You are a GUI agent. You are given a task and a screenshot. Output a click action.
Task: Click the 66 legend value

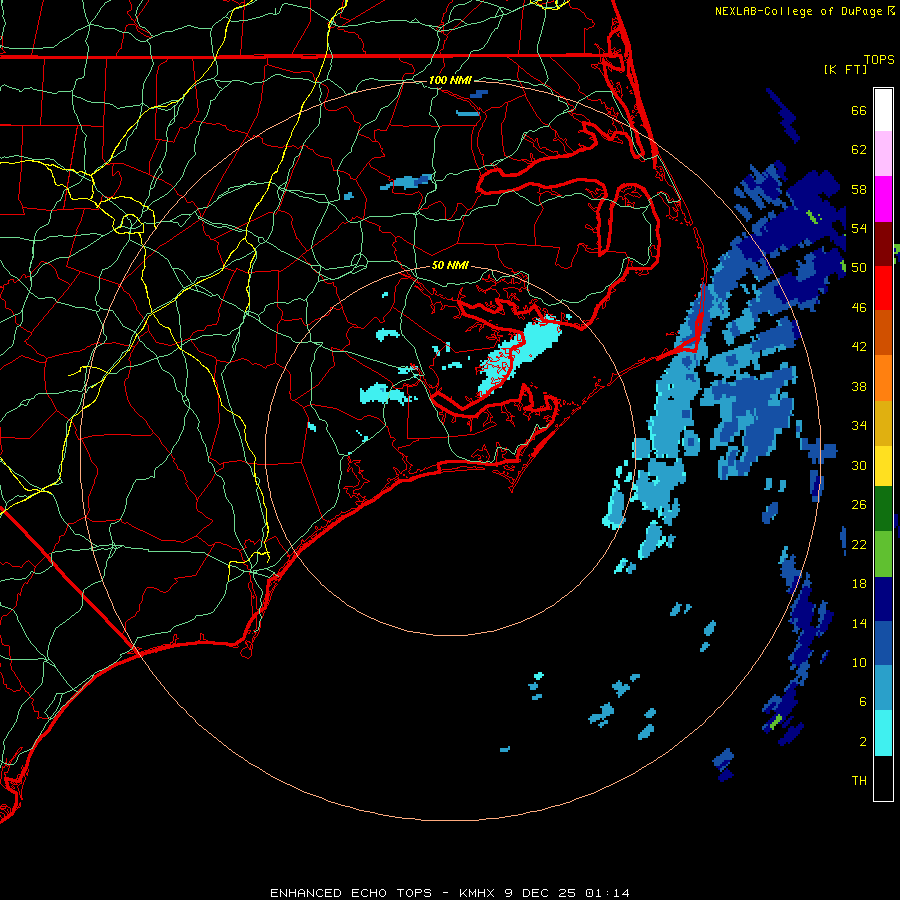pyautogui.click(x=859, y=110)
